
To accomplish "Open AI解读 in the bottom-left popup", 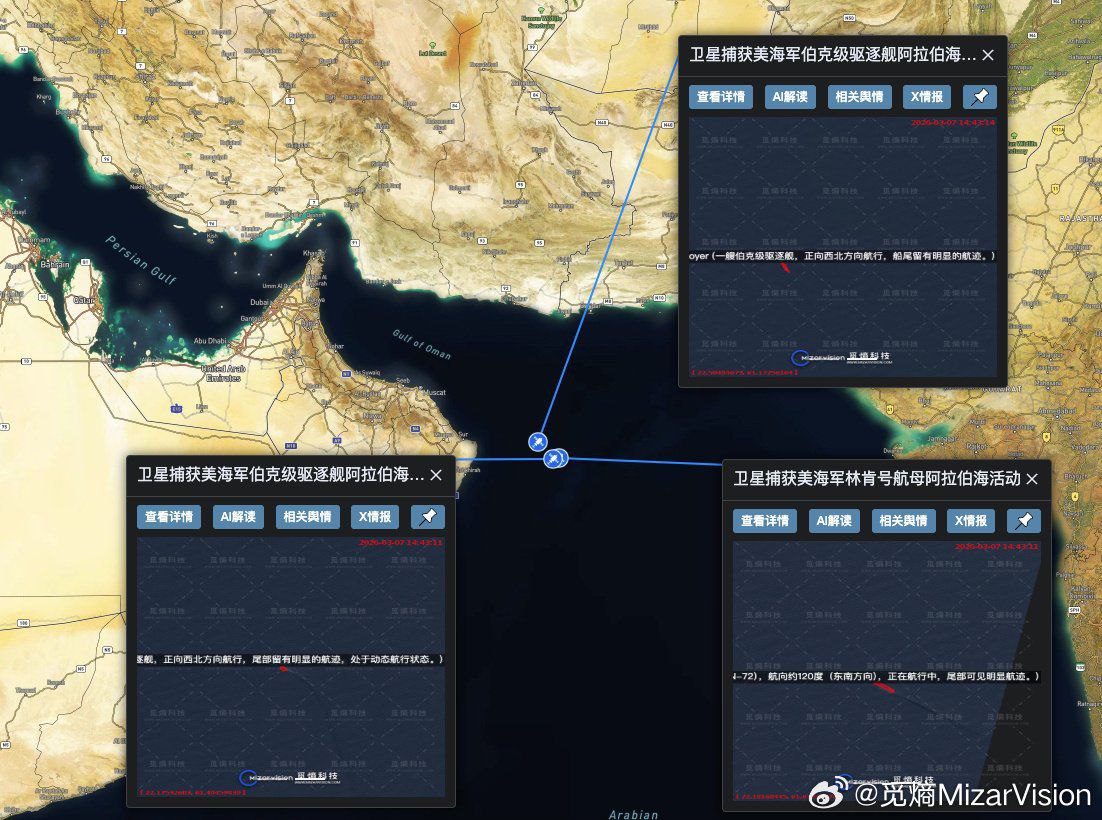I will [238, 517].
